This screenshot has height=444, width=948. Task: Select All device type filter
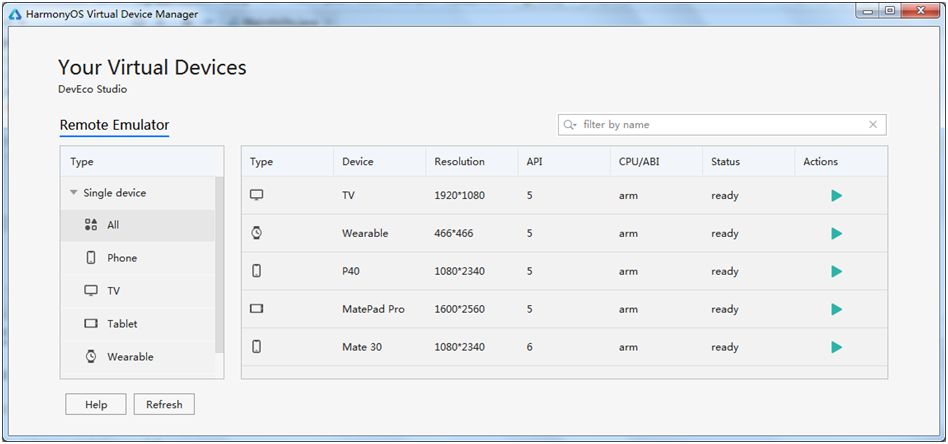click(137, 225)
